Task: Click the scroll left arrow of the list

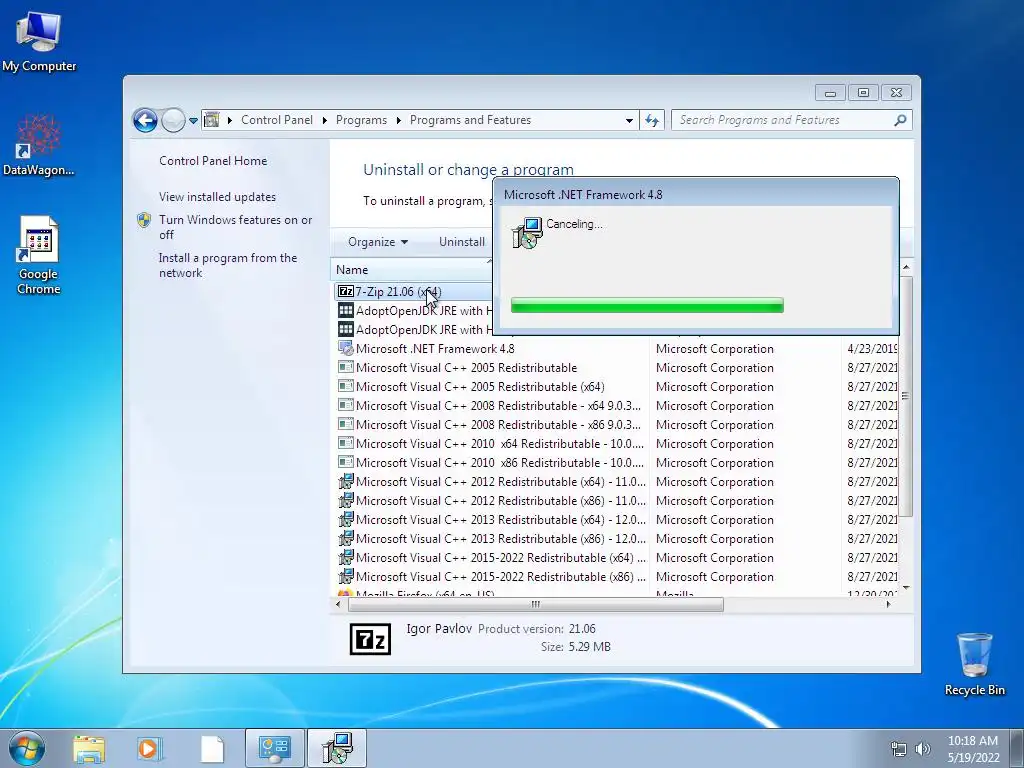Action: point(338,605)
